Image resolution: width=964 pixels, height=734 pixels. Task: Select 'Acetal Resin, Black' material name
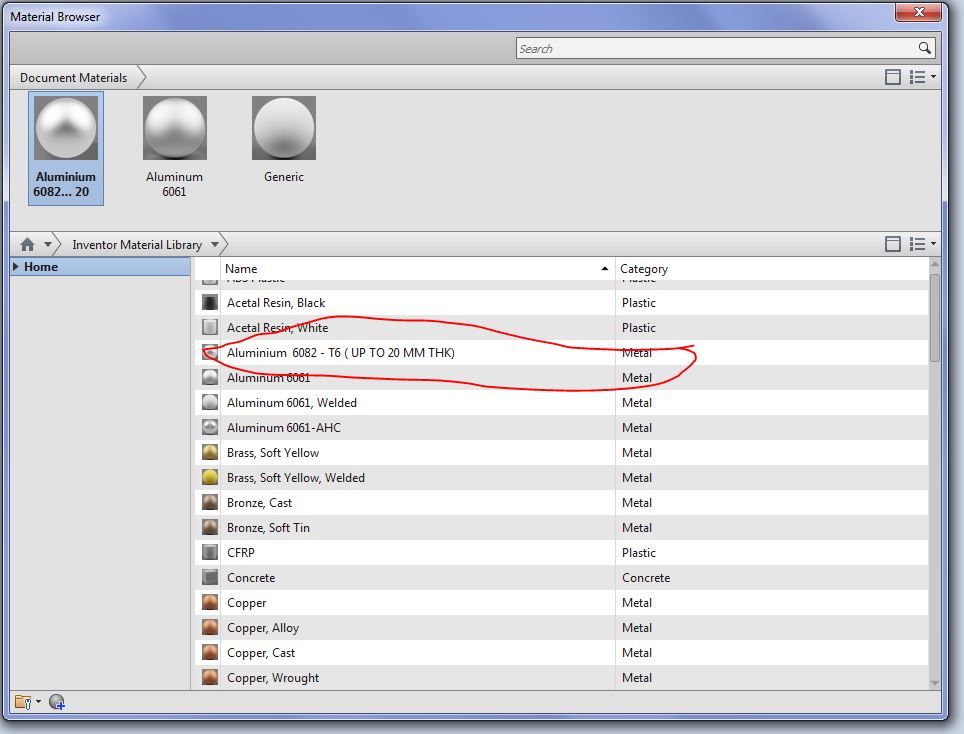point(276,302)
